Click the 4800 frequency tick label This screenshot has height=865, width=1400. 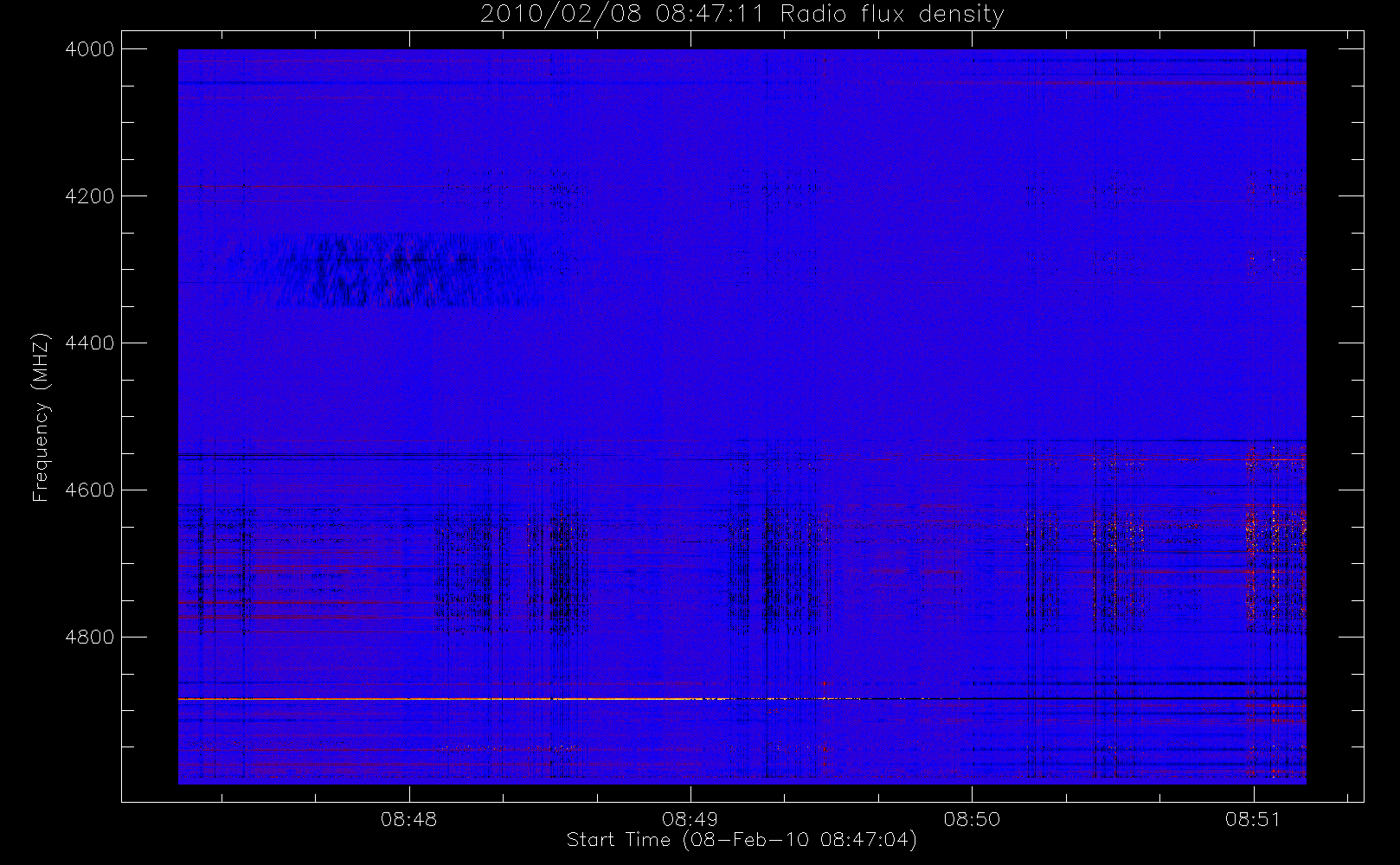(x=90, y=638)
